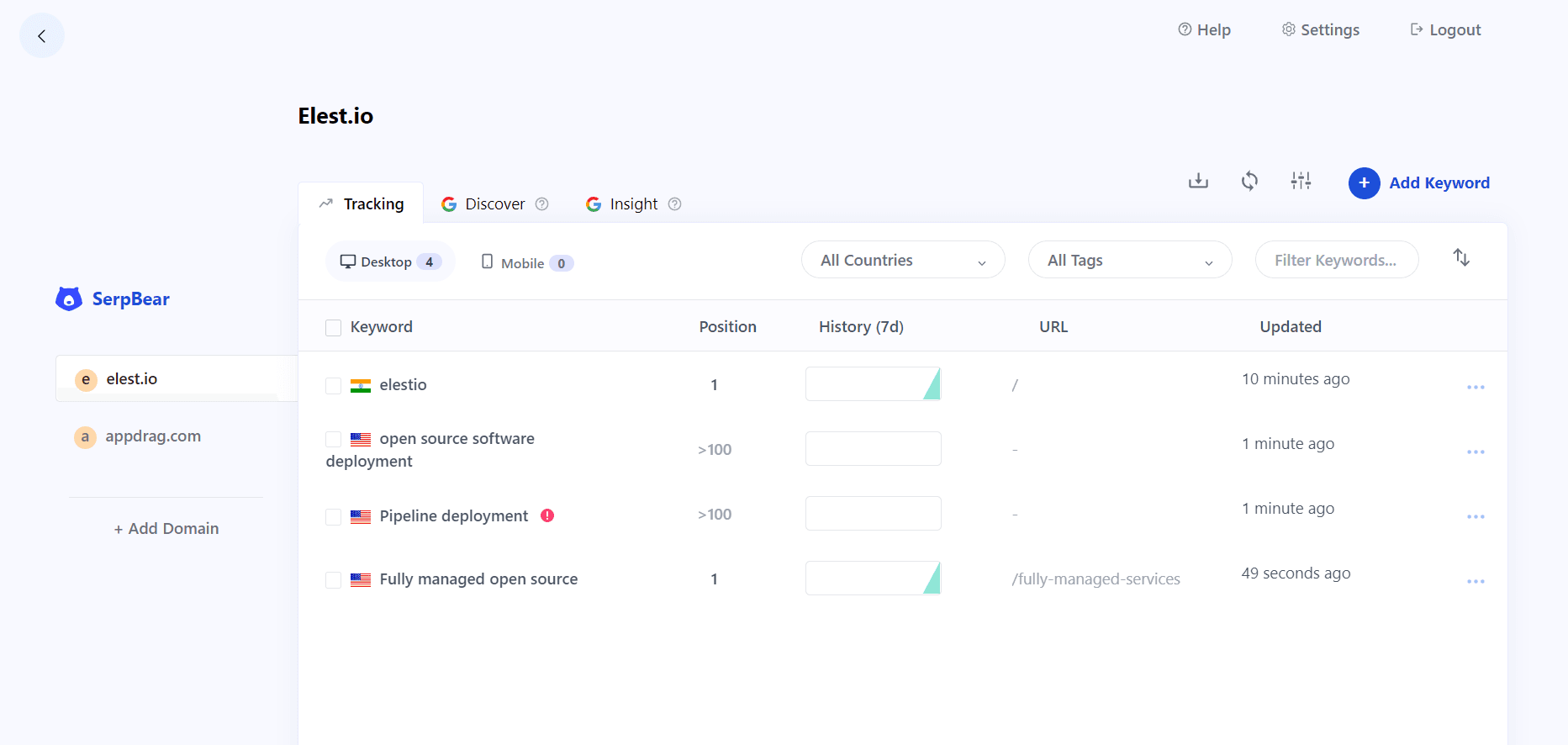Click the /fully-managed-services URL
This screenshot has height=745, width=1568.
1096,579
